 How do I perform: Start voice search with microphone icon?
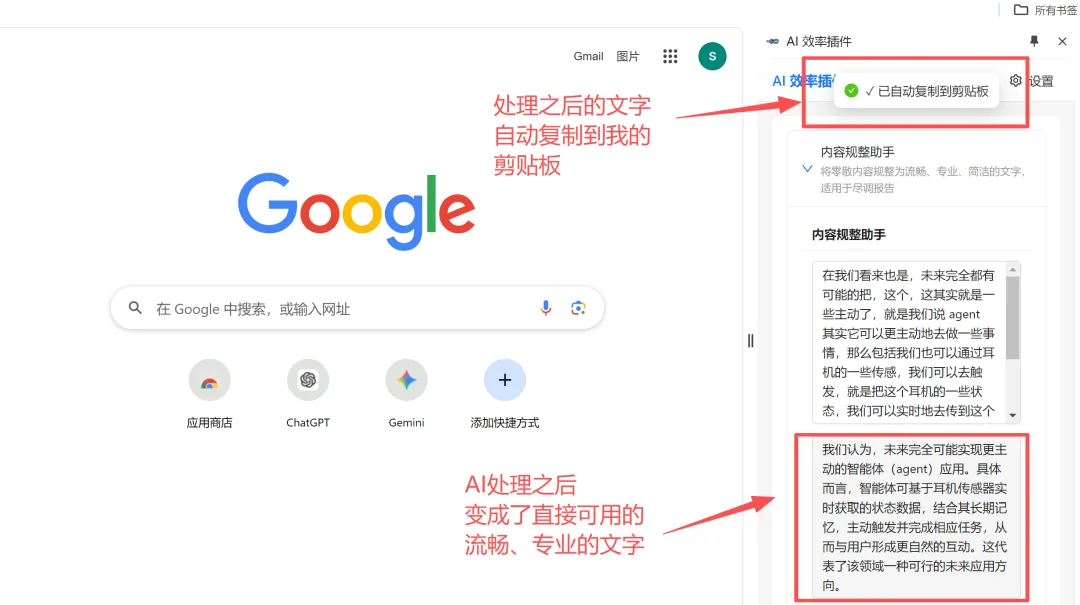(546, 308)
